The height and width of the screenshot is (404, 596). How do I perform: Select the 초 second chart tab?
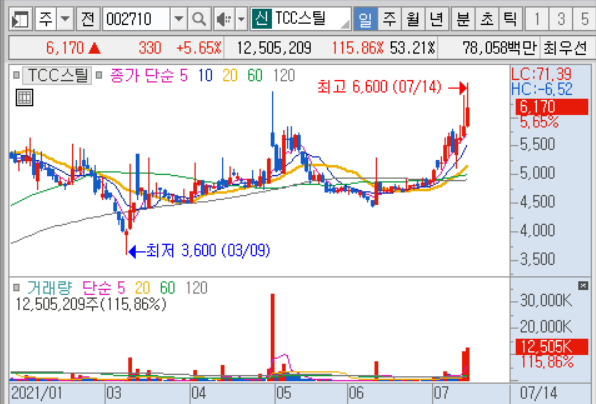point(487,19)
